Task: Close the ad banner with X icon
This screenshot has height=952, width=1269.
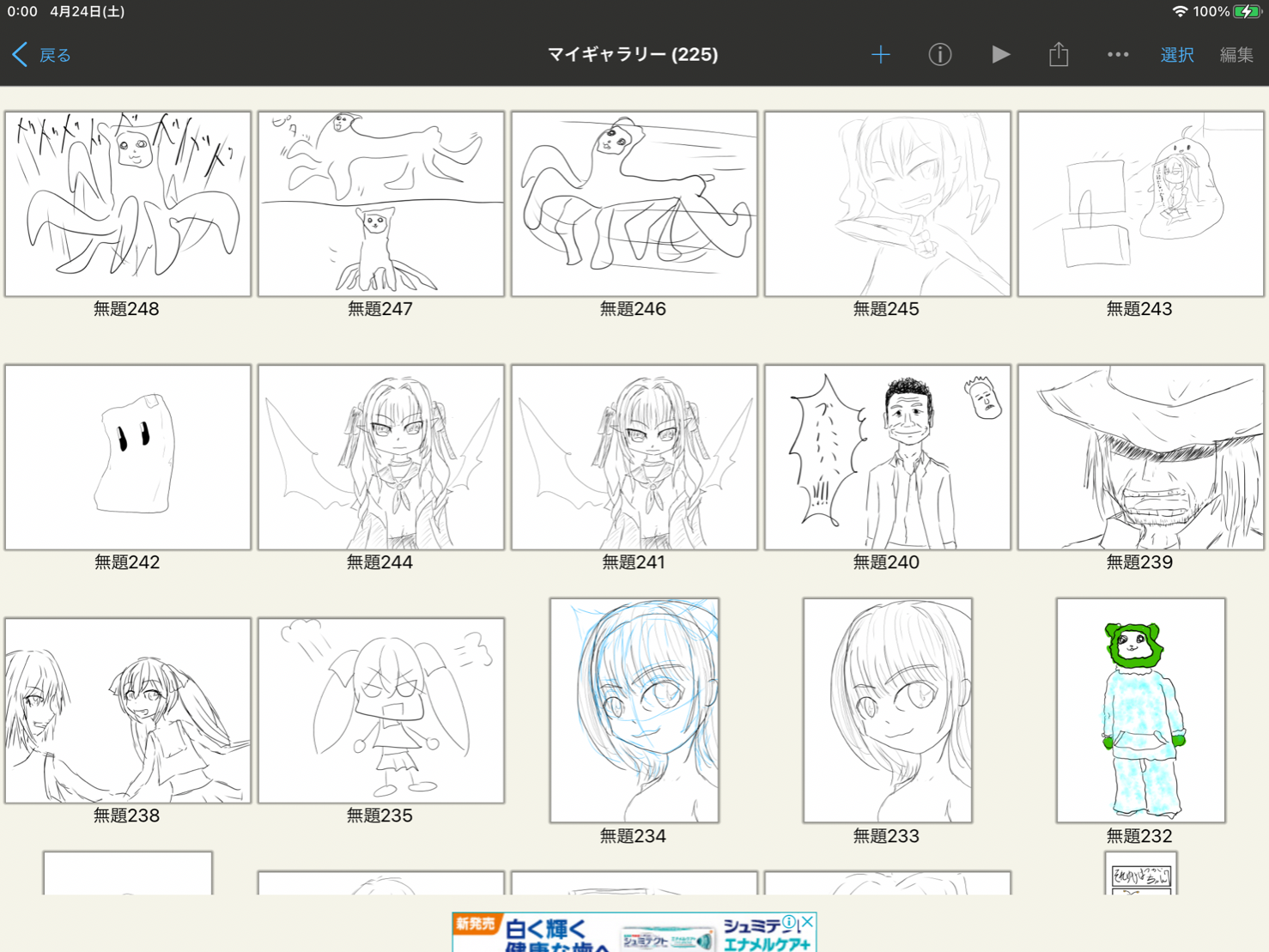Action: tap(808, 922)
